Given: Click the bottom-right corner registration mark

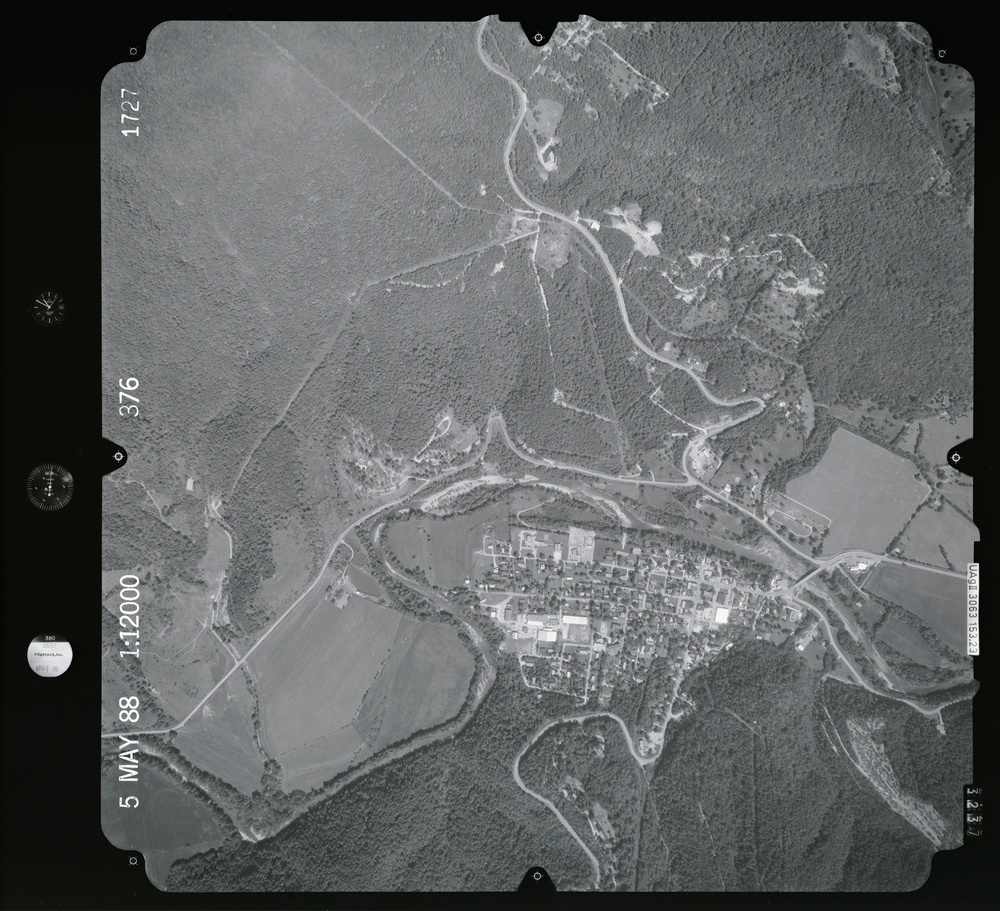Looking at the screenshot, I should pos(941,858).
